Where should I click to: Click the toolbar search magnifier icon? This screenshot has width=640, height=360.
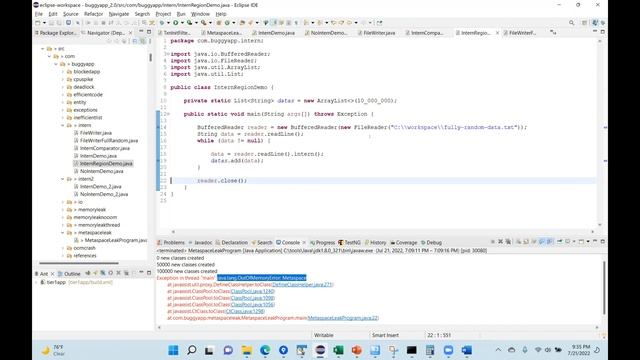click(x=571, y=23)
